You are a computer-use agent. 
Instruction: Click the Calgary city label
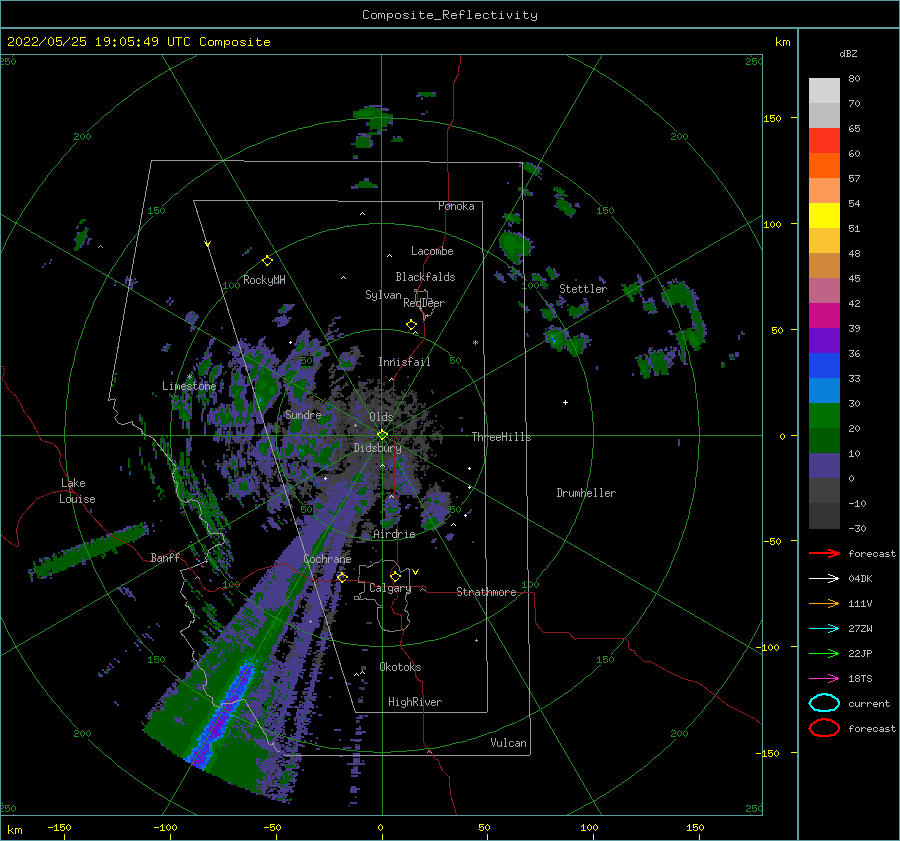pos(390,588)
